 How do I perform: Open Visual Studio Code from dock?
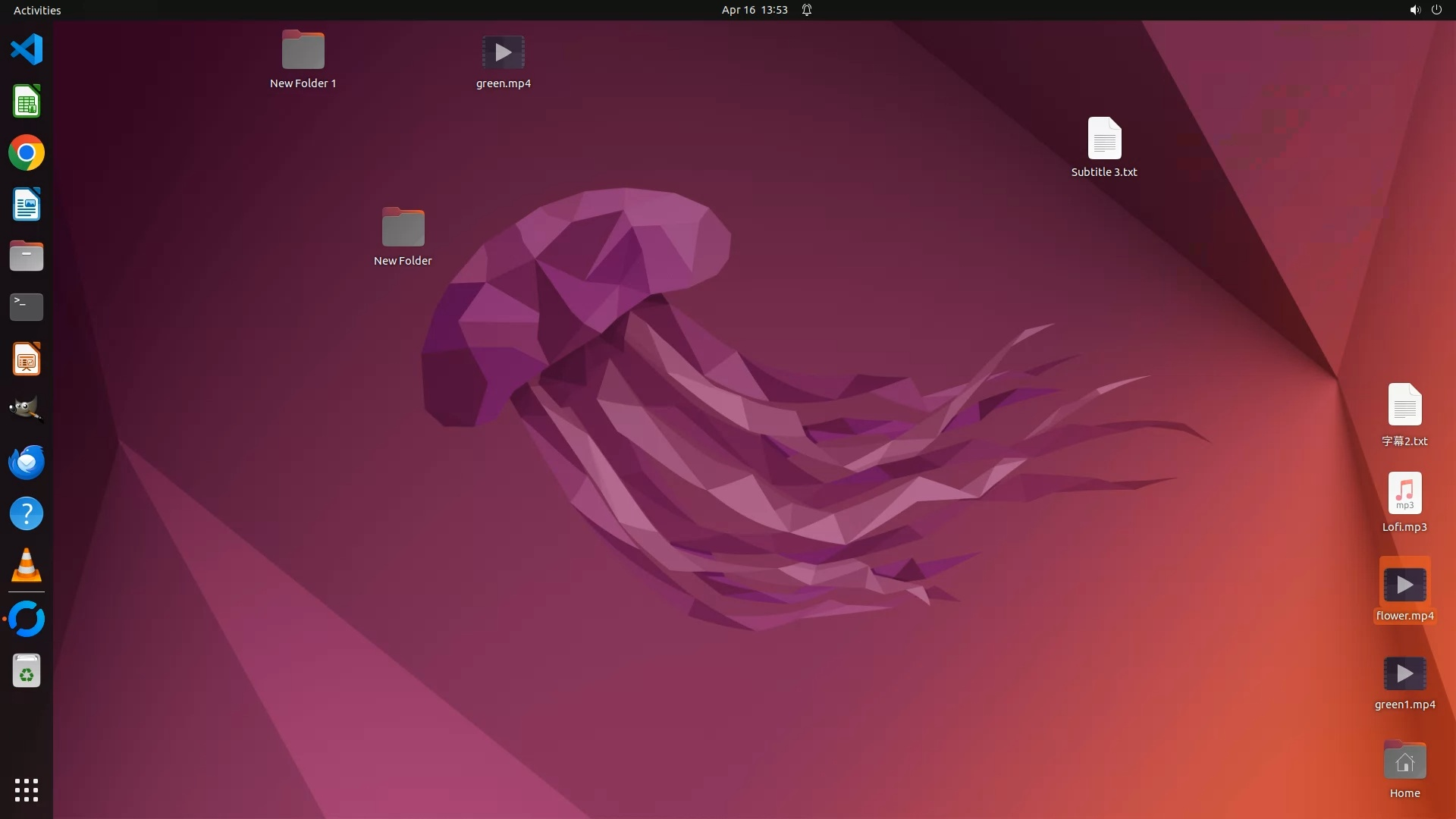tap(27, 50)
